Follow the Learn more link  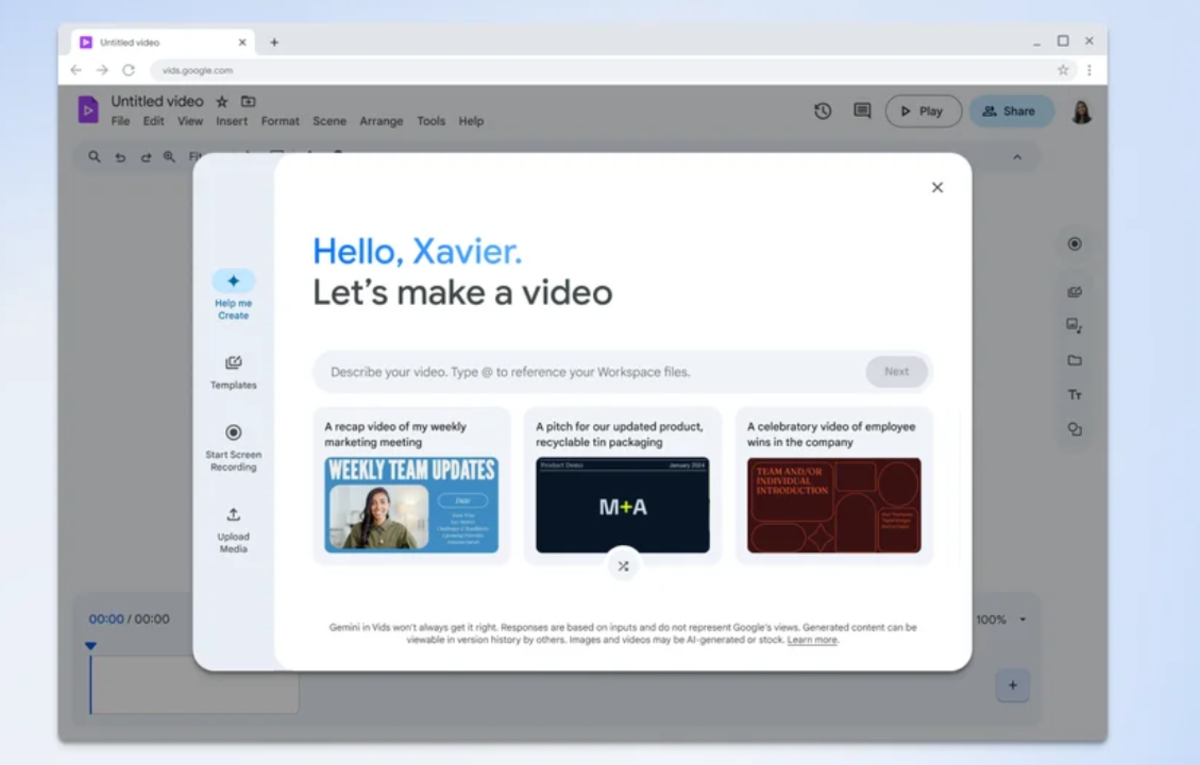tap(812, 640)
